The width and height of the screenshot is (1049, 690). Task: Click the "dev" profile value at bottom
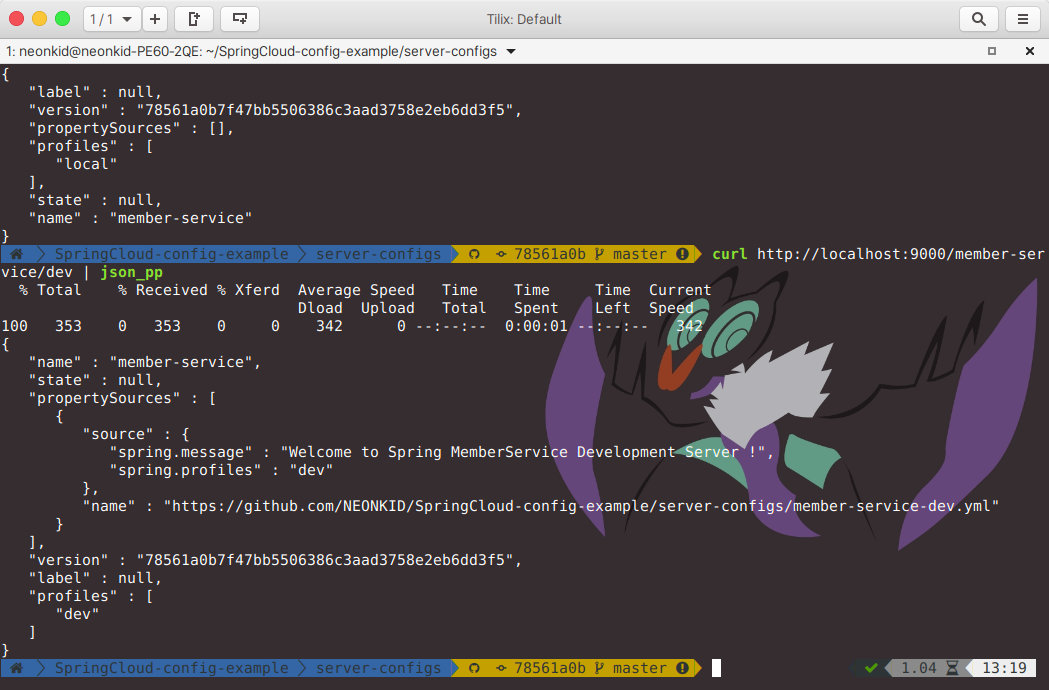click(78, 614)
